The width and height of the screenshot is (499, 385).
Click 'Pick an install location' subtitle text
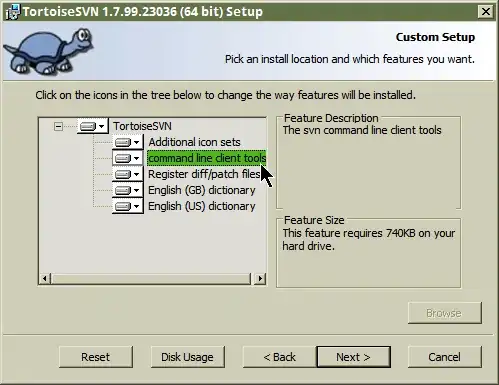[350, 59]
